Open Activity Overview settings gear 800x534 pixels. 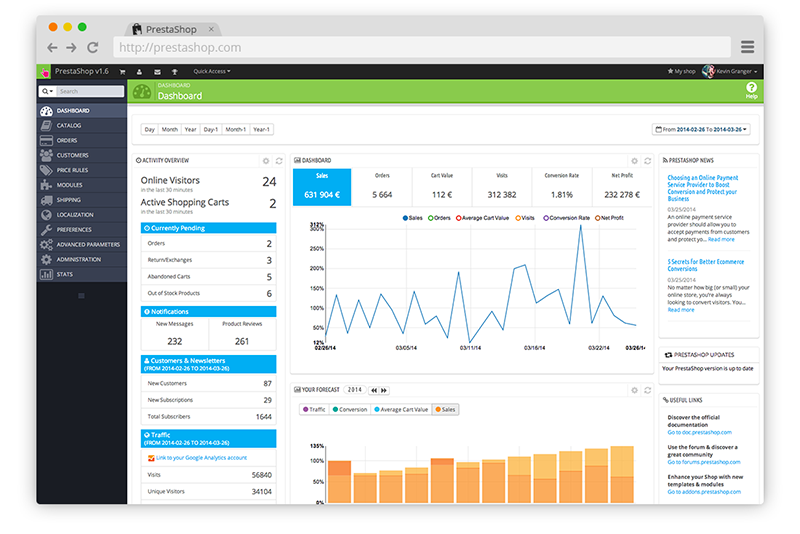pos(266,161)
